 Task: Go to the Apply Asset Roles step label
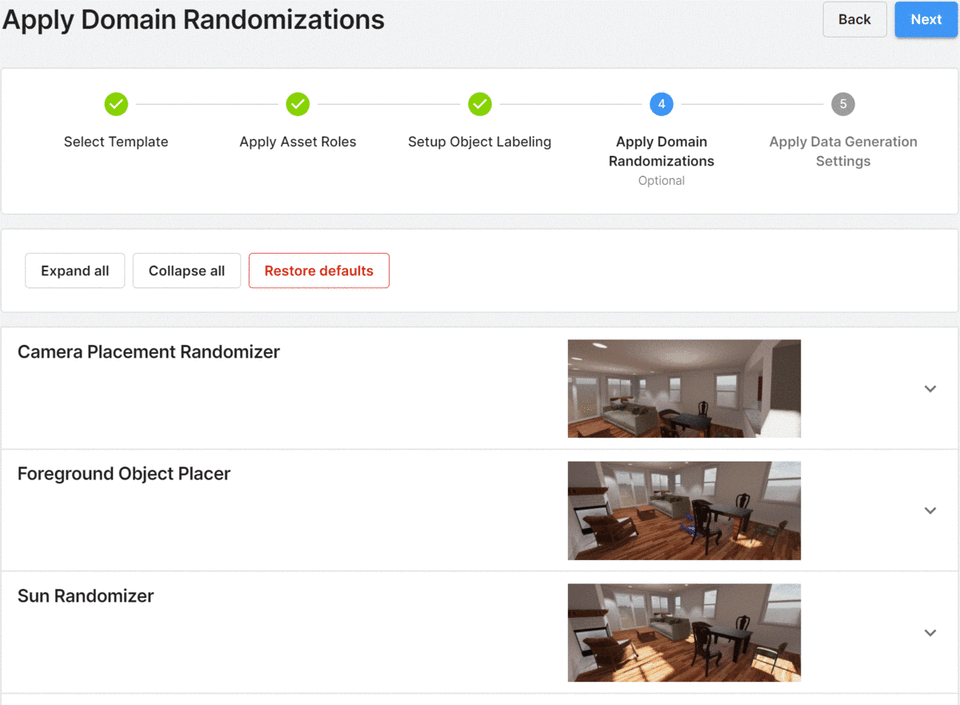coord(298,142)
